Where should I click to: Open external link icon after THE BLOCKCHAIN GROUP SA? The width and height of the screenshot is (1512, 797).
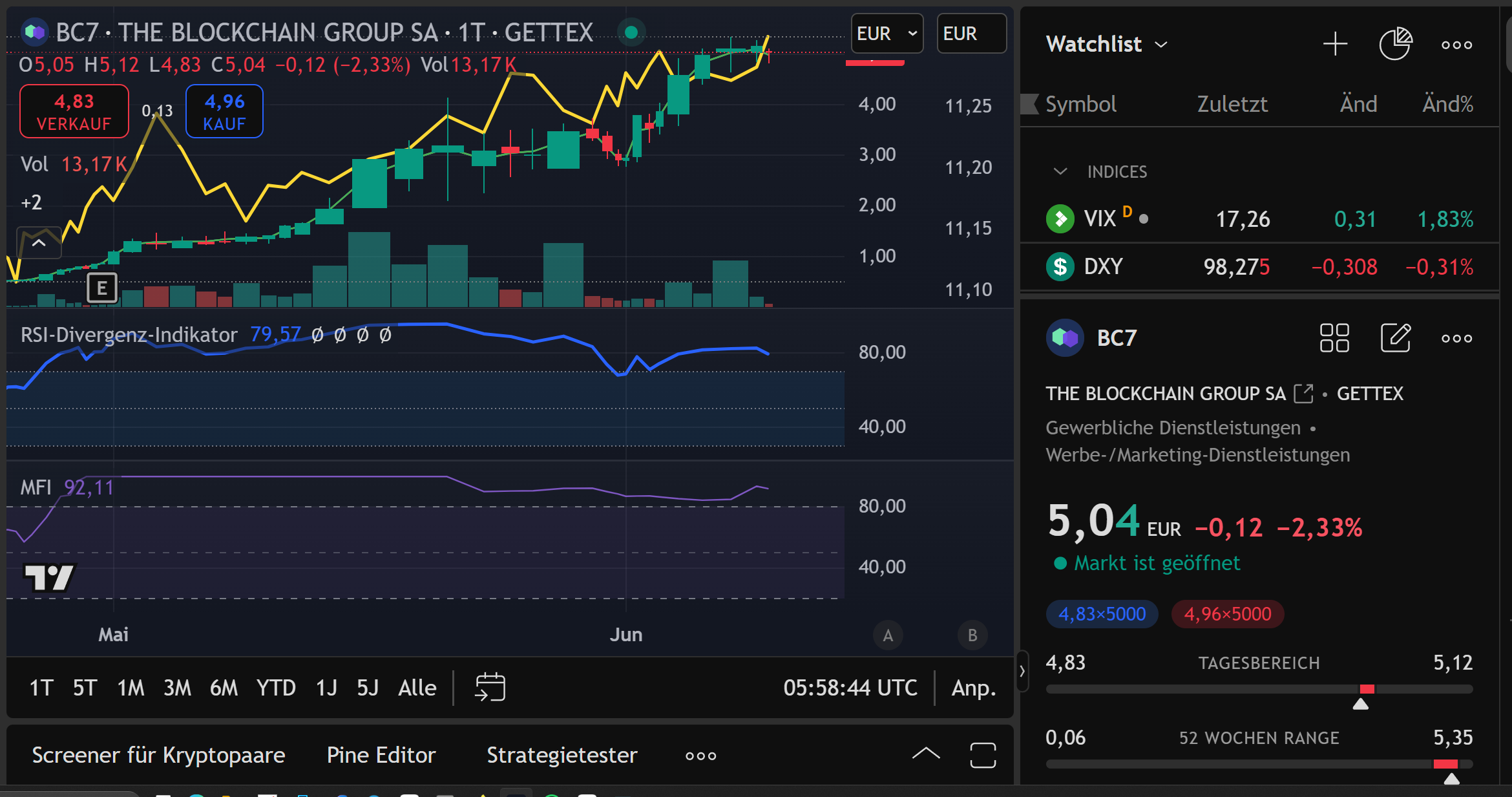pos(1304,393)
